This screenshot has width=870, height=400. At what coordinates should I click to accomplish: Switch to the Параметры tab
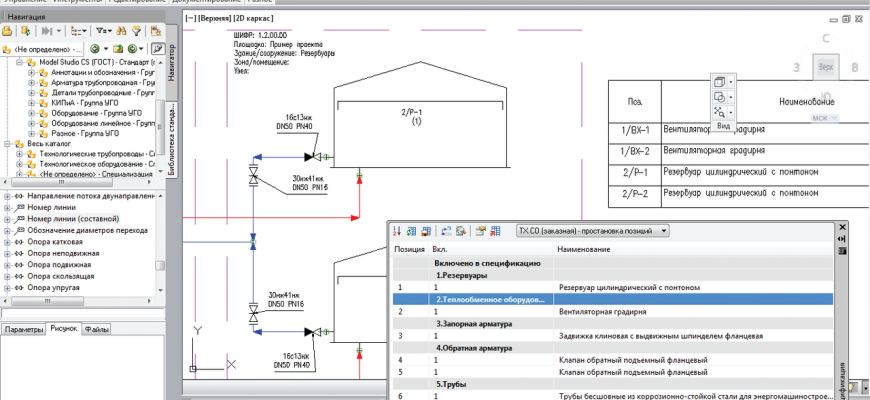(23, 329)
